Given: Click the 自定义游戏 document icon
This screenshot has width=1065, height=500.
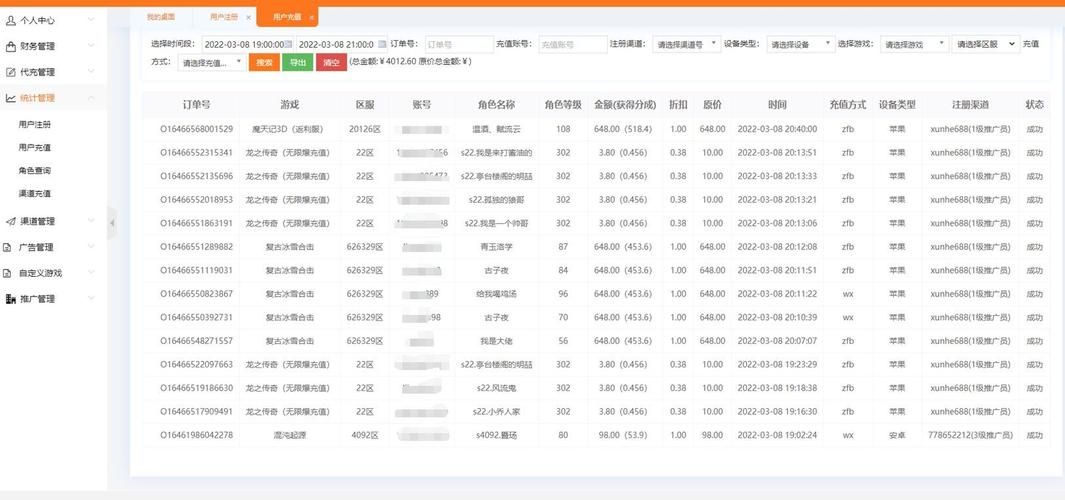Looking at the screenshot, I should point(9,273).
